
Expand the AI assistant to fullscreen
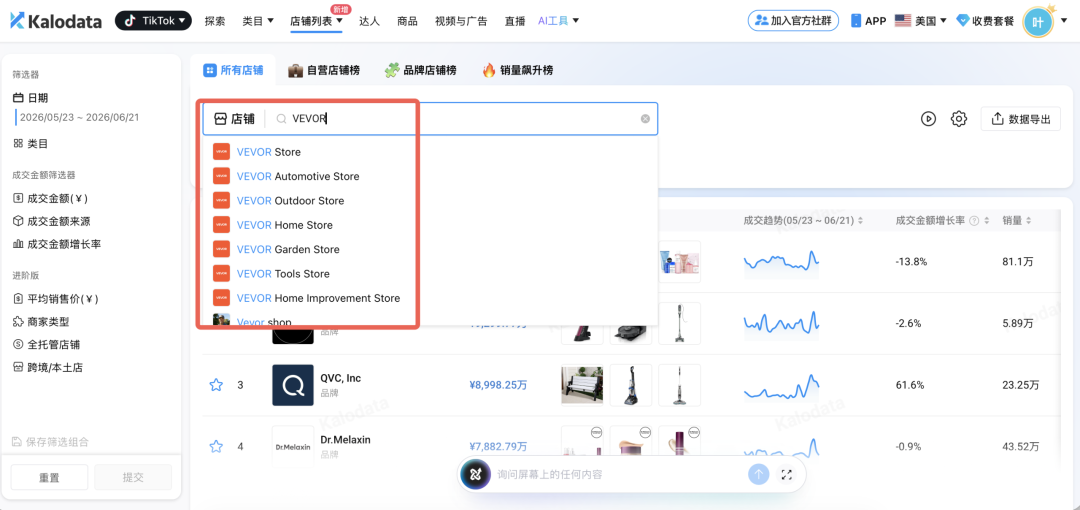[787, 474]
